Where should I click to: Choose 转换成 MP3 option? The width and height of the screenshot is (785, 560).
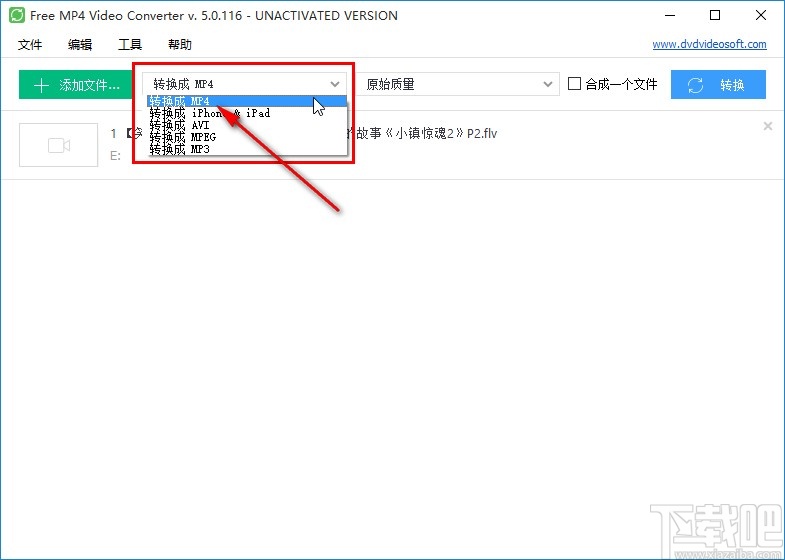click(247, 149)
